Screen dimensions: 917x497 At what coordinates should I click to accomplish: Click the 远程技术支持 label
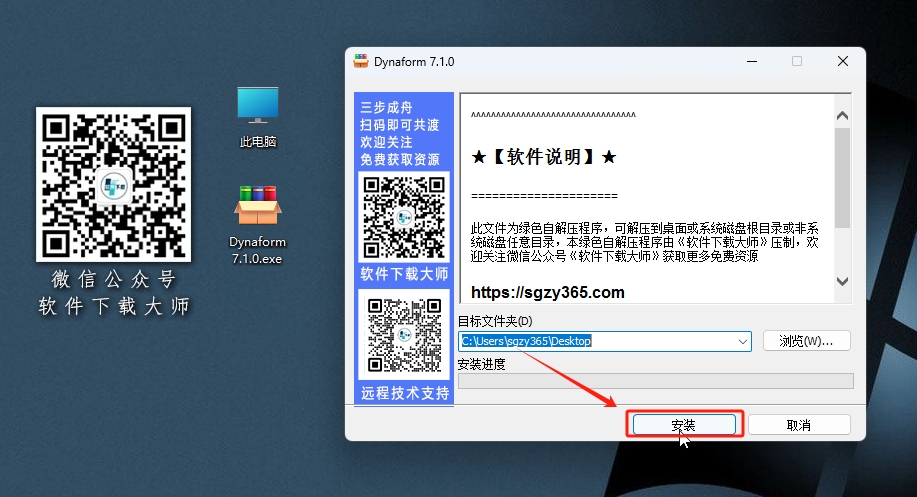405,393
